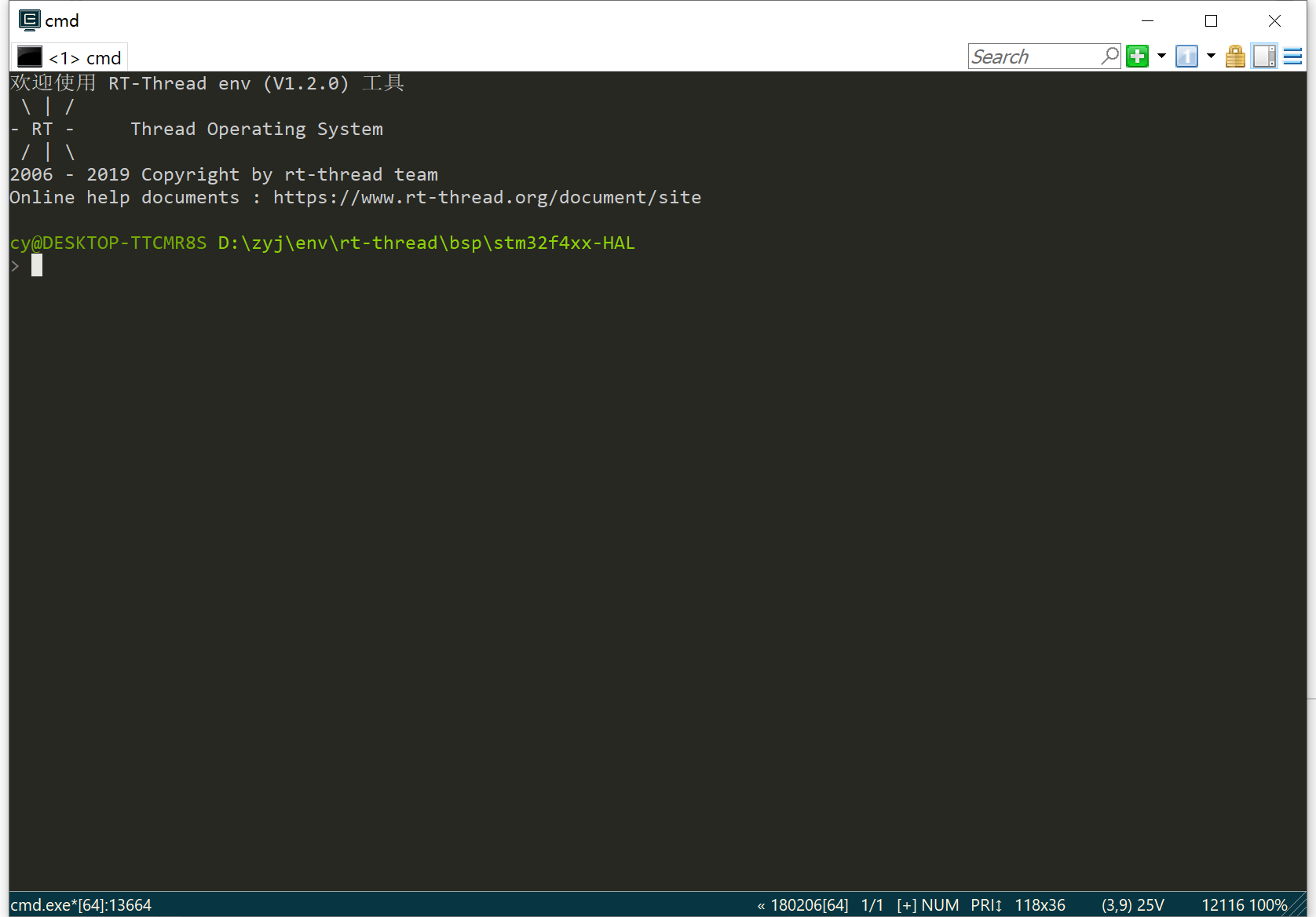This screenshot has height=917, width=1316.
Task: Toggle the alternative buffer mode icon
Action: [x=1264, y=57]
